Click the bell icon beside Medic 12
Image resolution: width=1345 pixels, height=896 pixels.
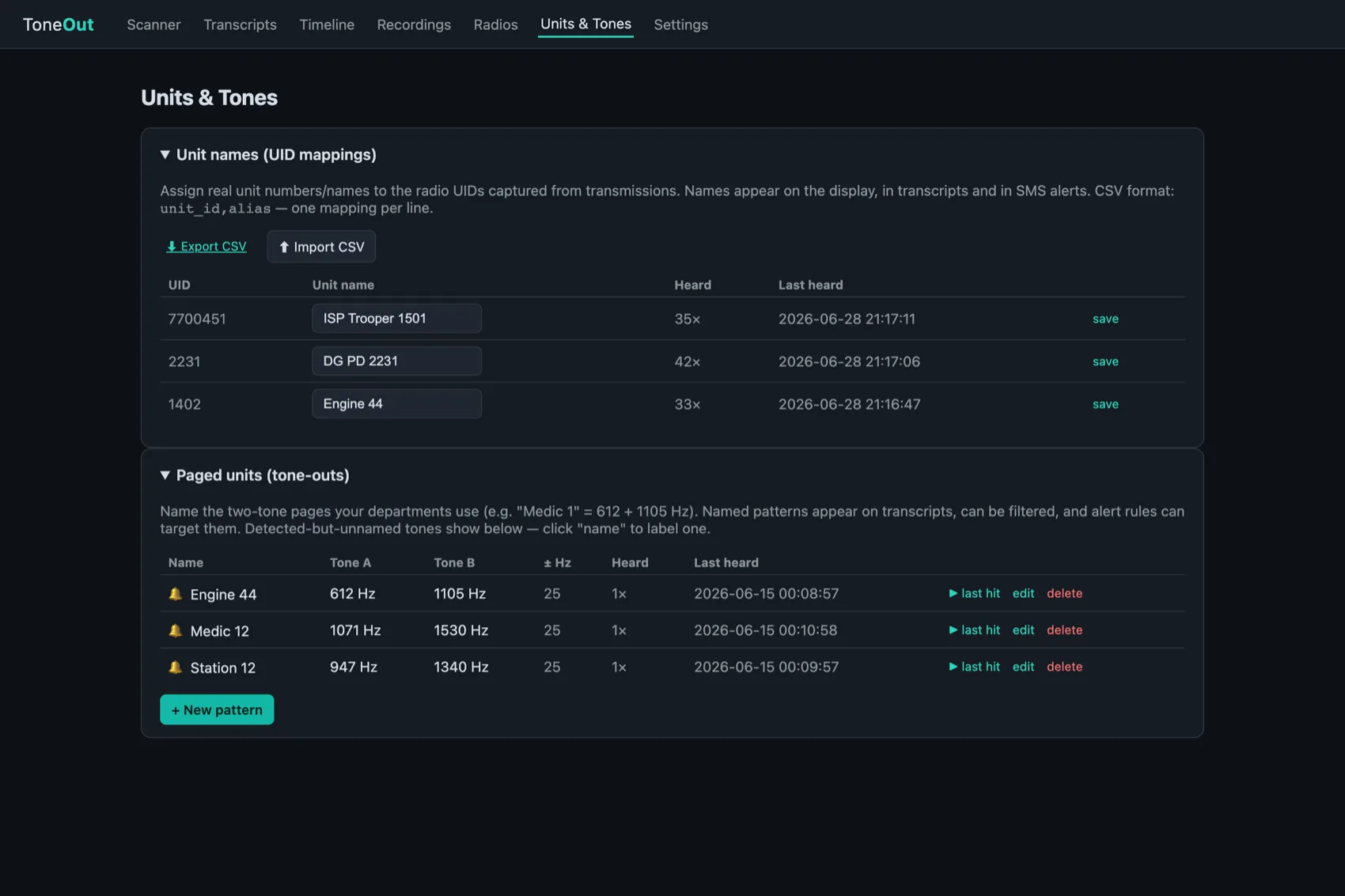[176, 630]
